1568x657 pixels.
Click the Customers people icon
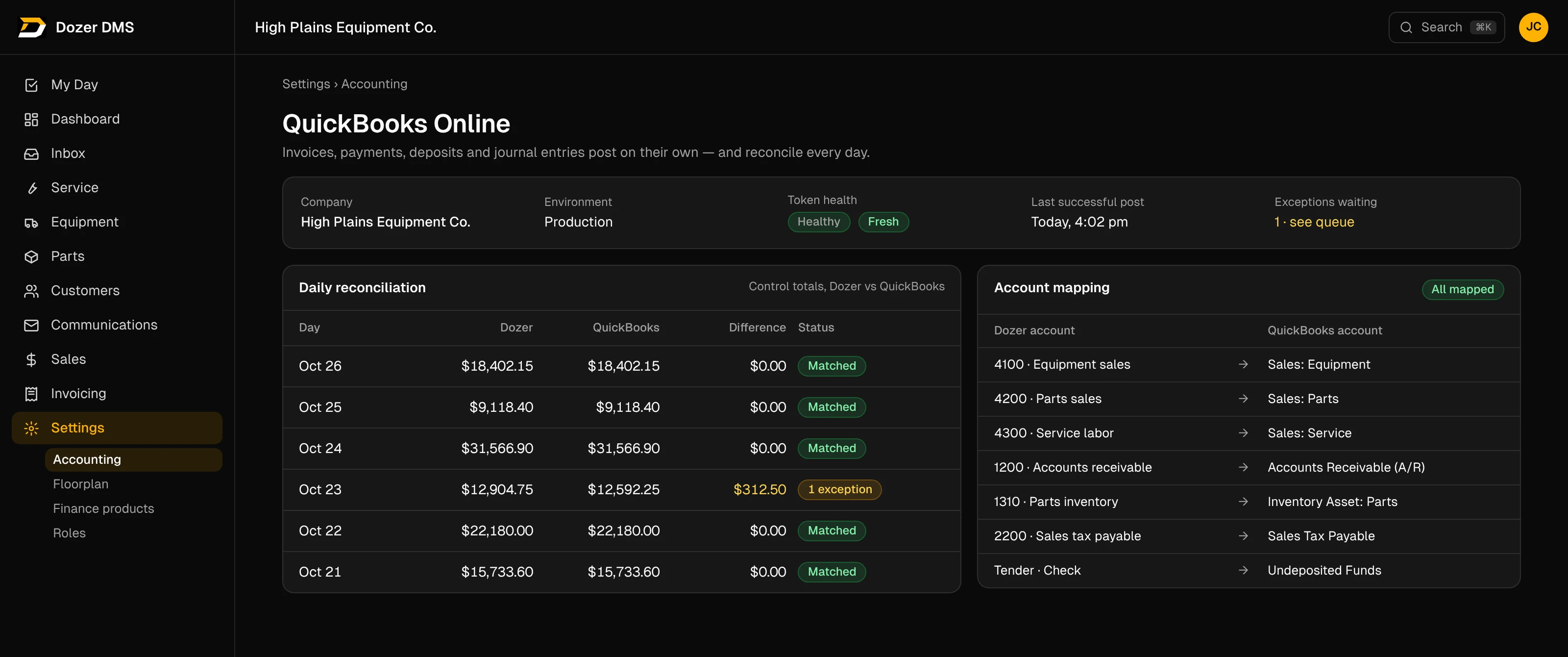tap(31, 291)
